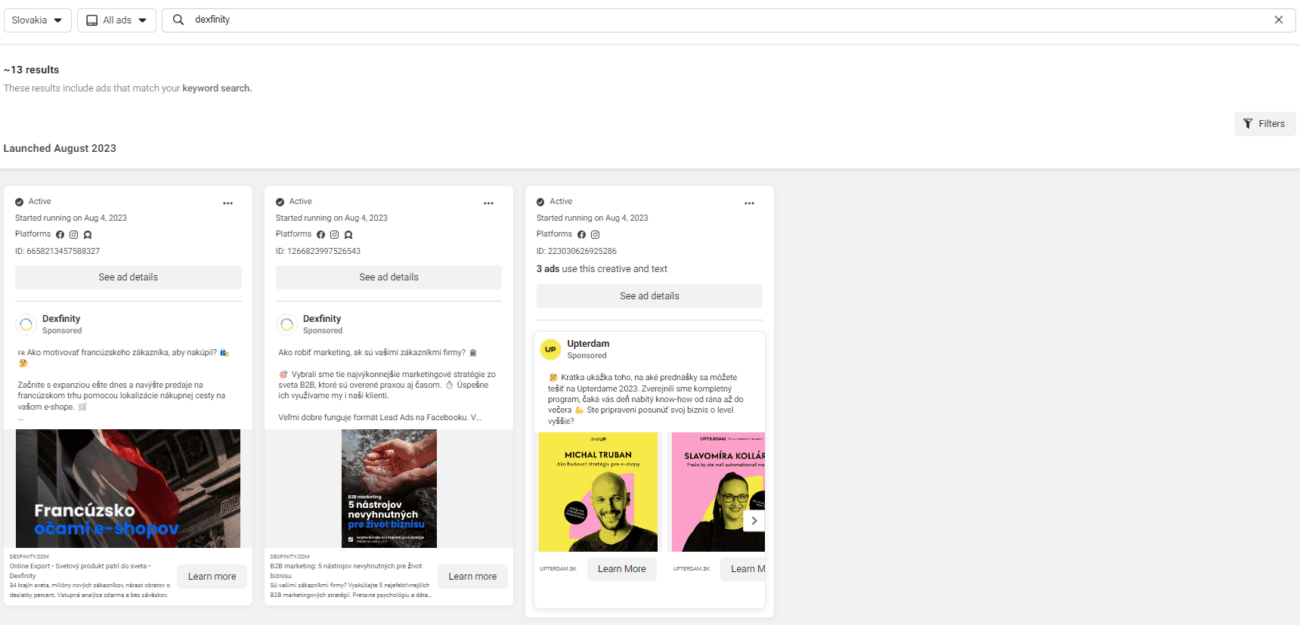Click the Facebook platform icon on the Upterdam ad
The width and height of the screenshot is (1300, 625).
[582, 234]
